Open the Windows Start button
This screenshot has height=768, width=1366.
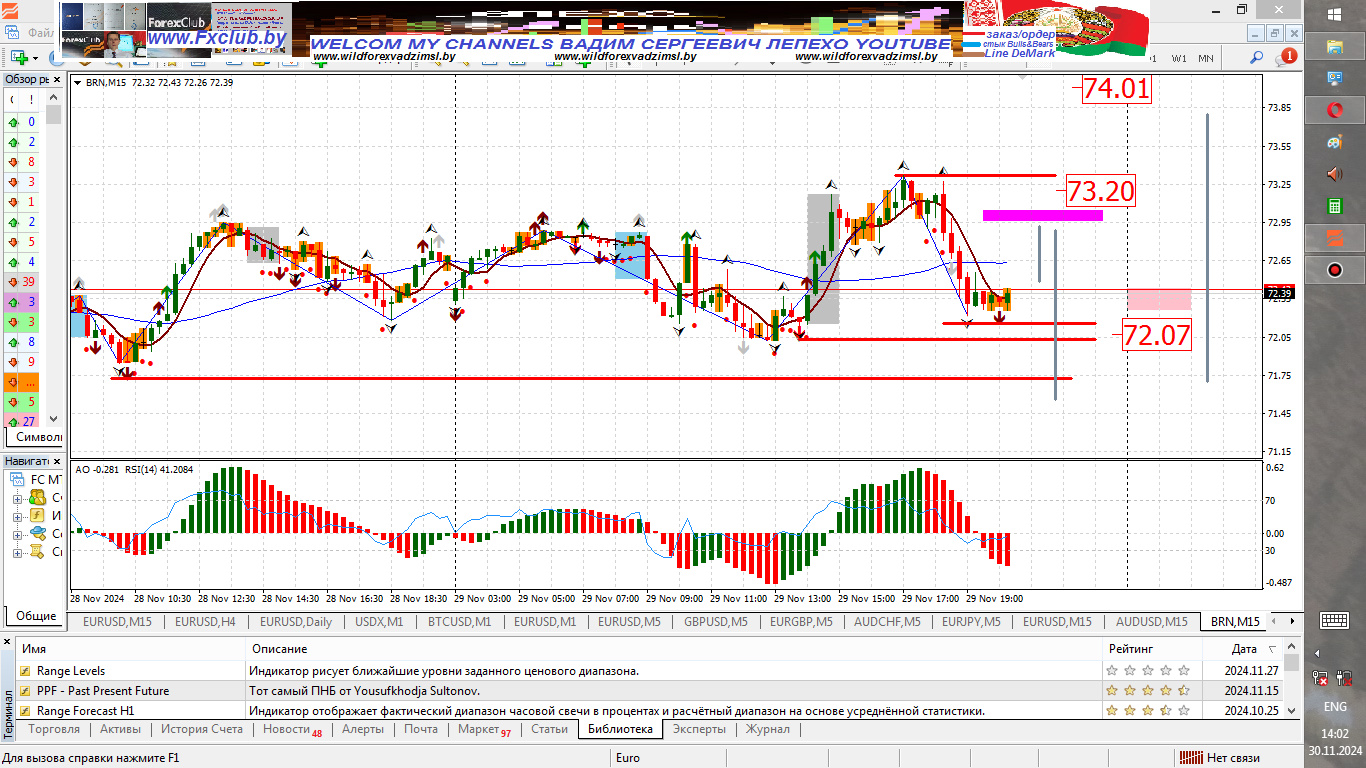coord(1334,14)
